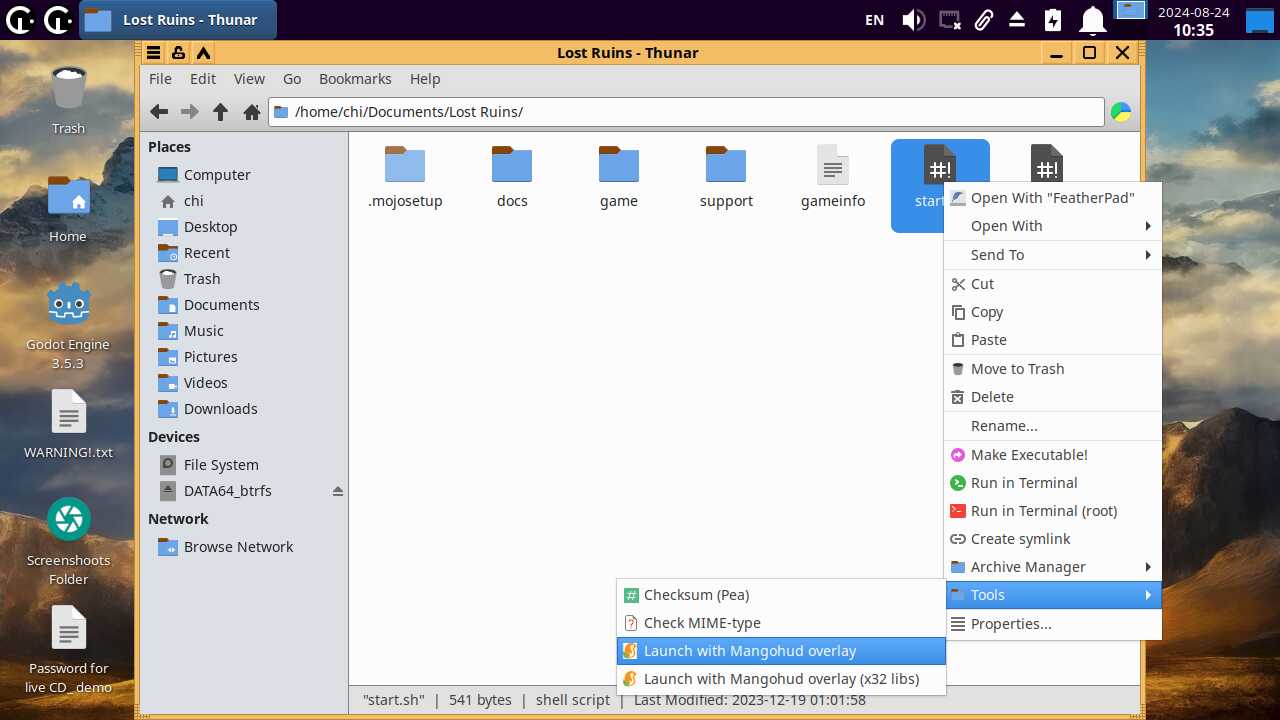This screenshot has width=1280, height=720.
Task: Expand the Tools submenu entry
Action: [x=1053, y=595]
